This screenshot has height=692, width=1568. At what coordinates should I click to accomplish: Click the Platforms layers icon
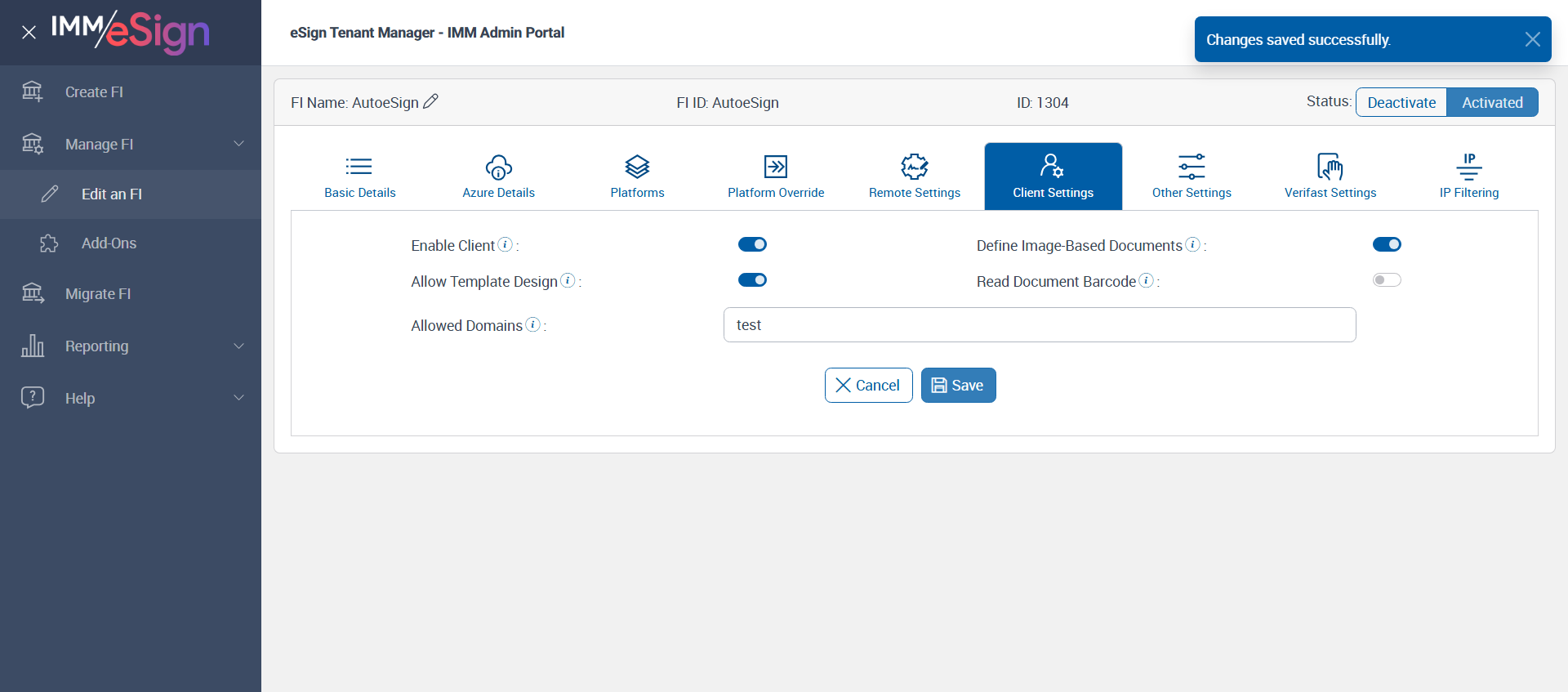tap(637, 167)
